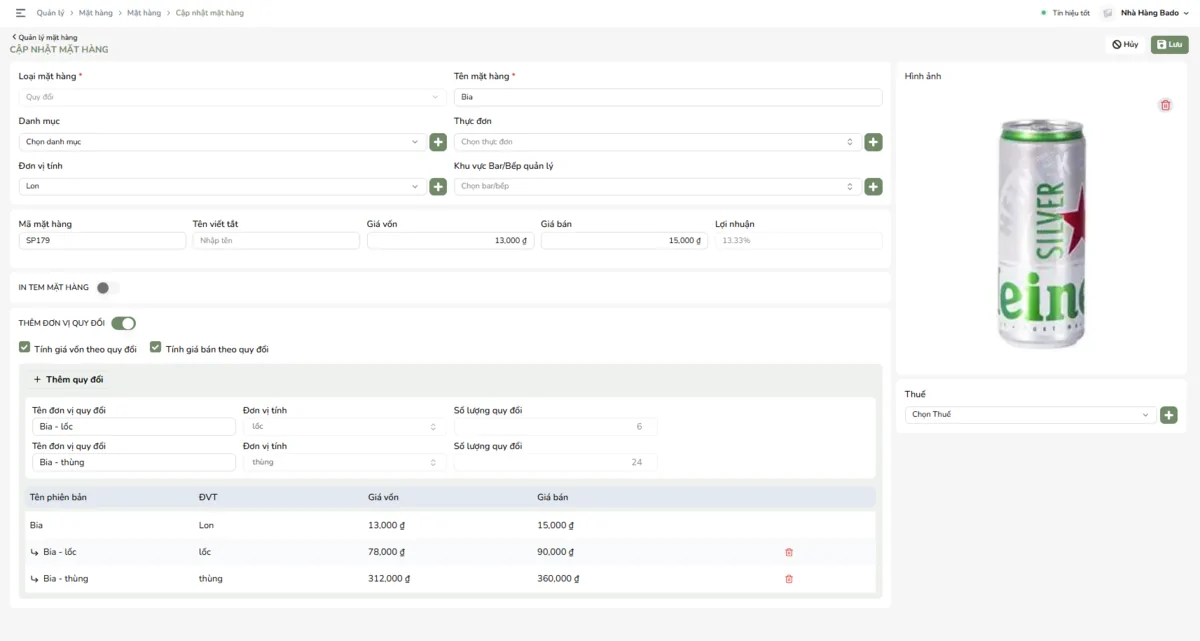This screenshot has height=641, width=1200.
Task: Turn off THÊM ĐƠN VỊ QUY ĐỔI switch
Action: pos(123,323)
